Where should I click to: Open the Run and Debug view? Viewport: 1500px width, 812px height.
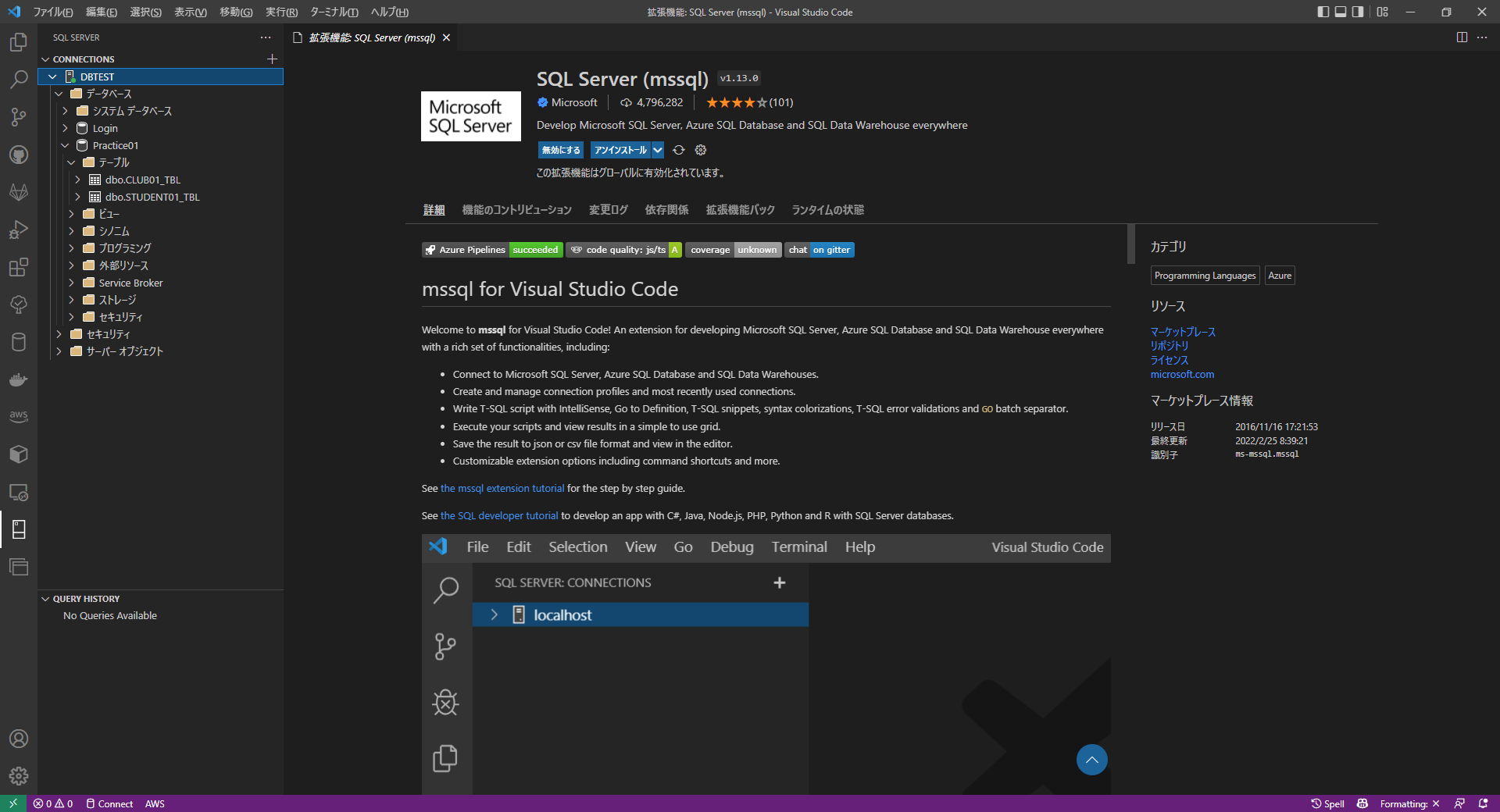tap(19, 230)
